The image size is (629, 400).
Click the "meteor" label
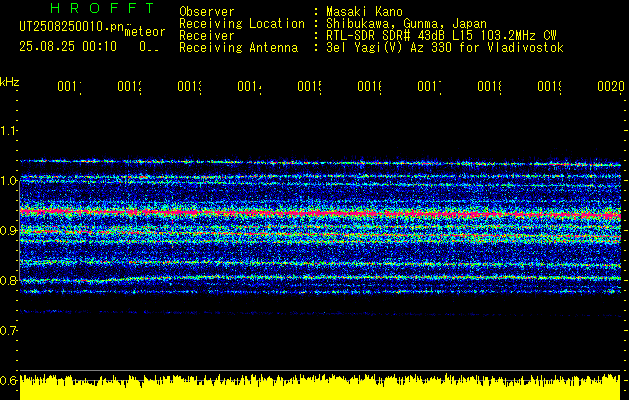[x=145, y=32]
